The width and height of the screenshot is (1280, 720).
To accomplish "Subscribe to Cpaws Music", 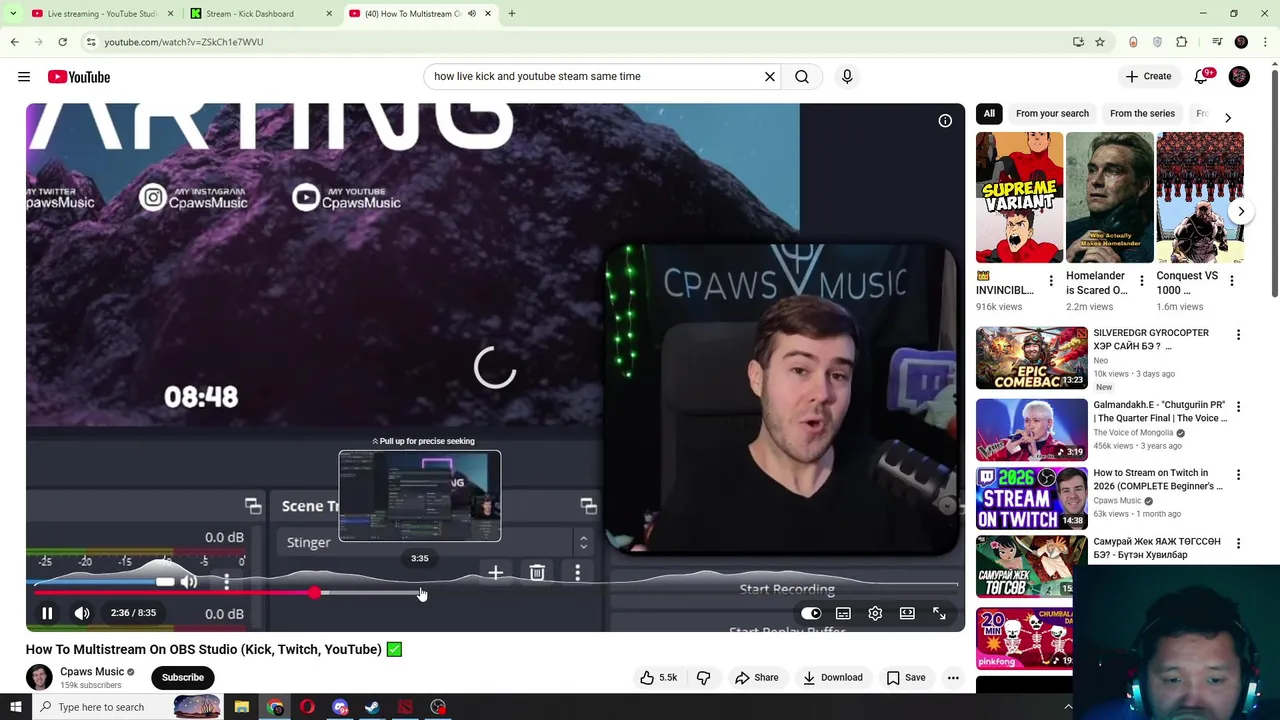I will point(183,677).
